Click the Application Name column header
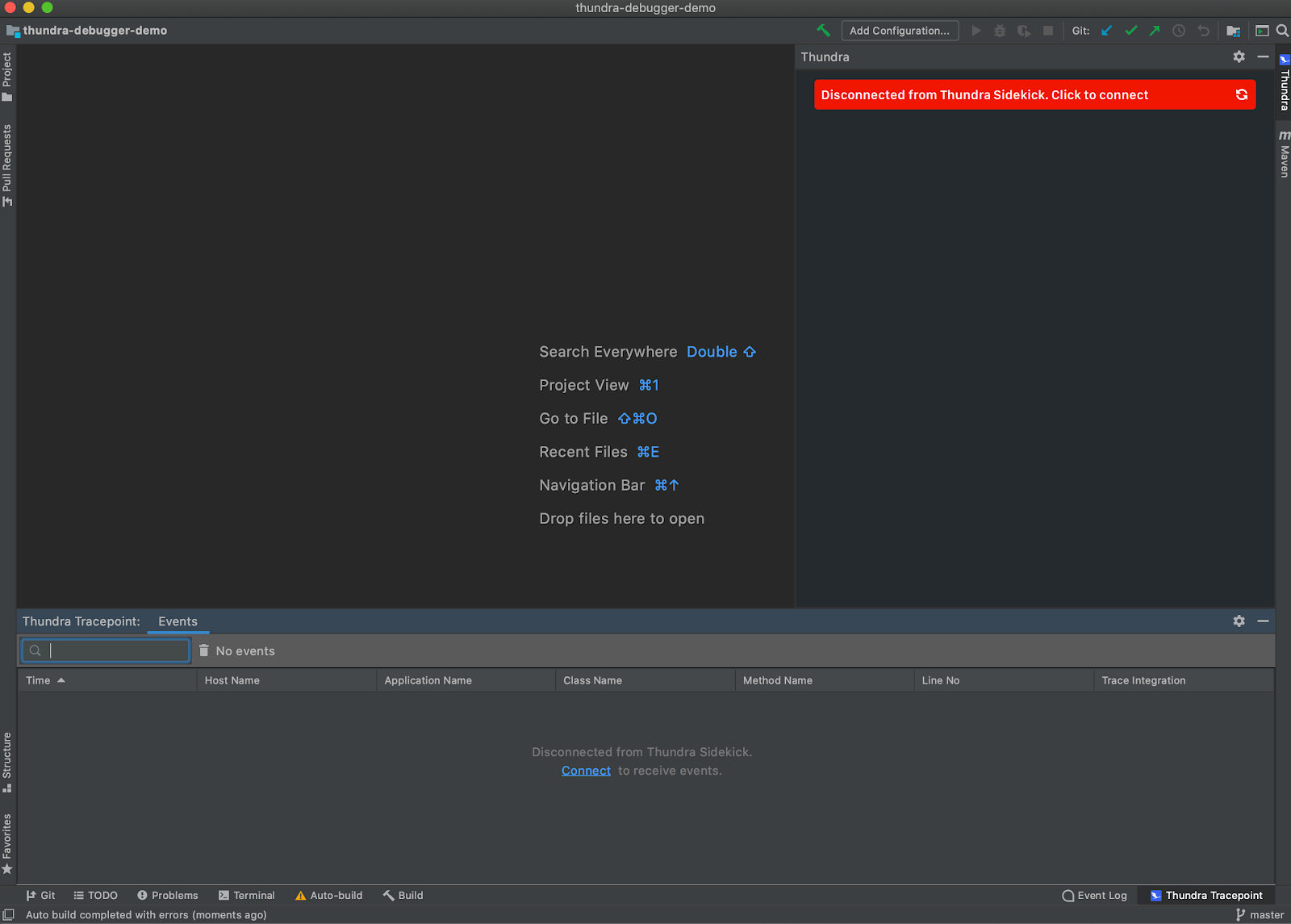The image size is (1291, 924). coord(466,680)
